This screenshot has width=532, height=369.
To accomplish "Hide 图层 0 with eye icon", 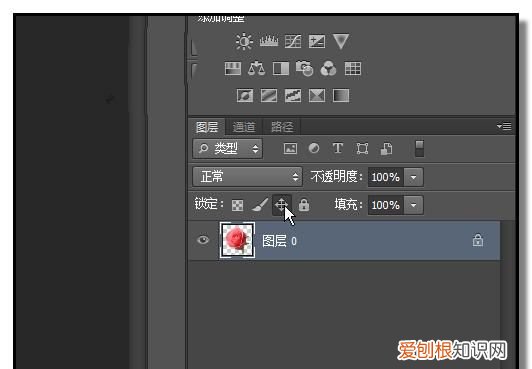I will [x=203, y=240].
